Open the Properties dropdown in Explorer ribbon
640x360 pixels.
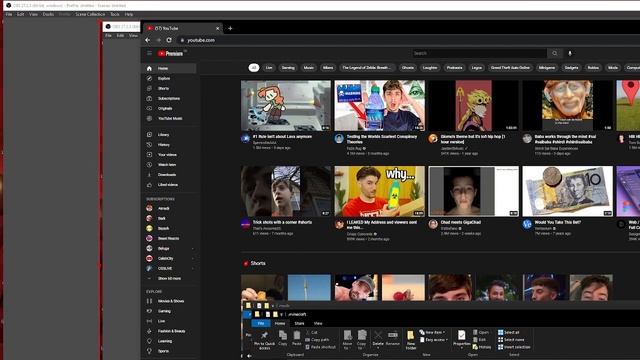point(462,340)
